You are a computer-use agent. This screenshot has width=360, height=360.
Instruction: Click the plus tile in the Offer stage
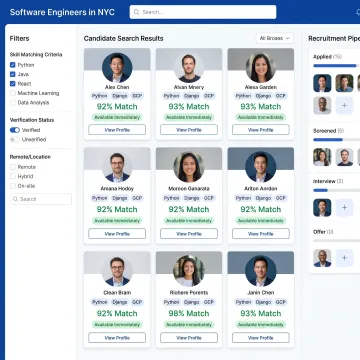pos(344,258)
